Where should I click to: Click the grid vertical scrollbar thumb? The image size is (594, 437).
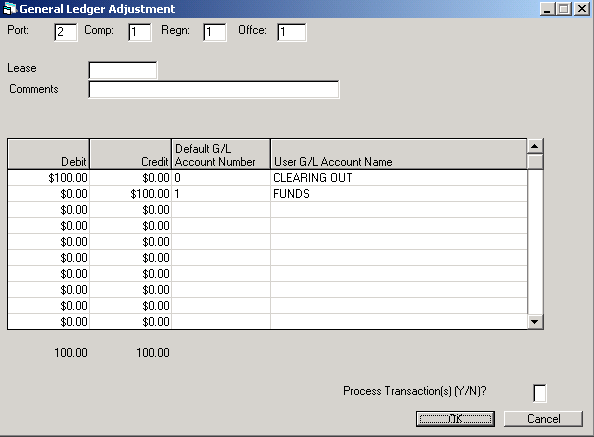coord(535,162)
